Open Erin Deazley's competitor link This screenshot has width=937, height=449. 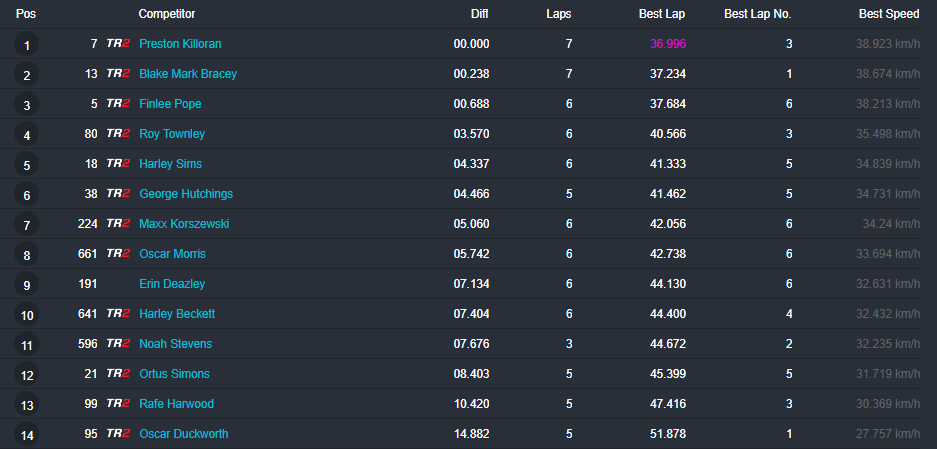click(172, 284)
